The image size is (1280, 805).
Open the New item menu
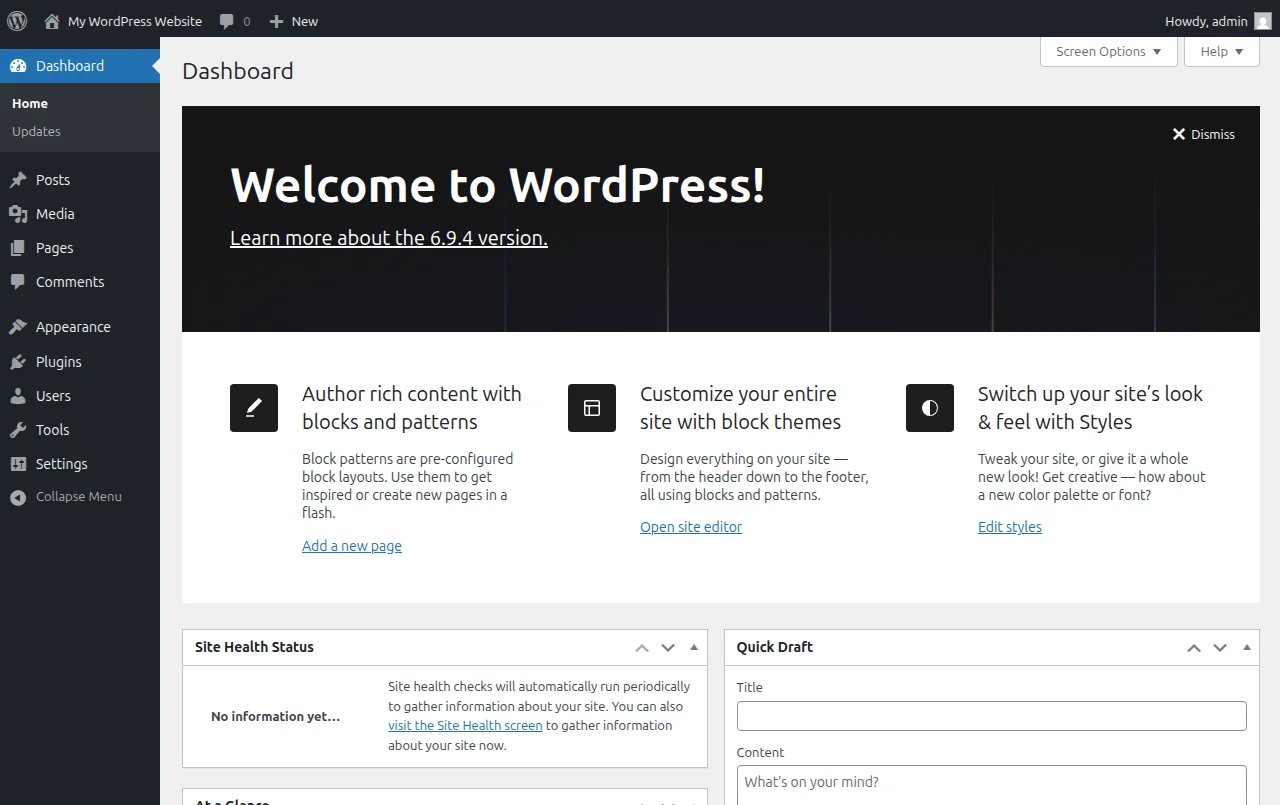(x=293, y=20)
